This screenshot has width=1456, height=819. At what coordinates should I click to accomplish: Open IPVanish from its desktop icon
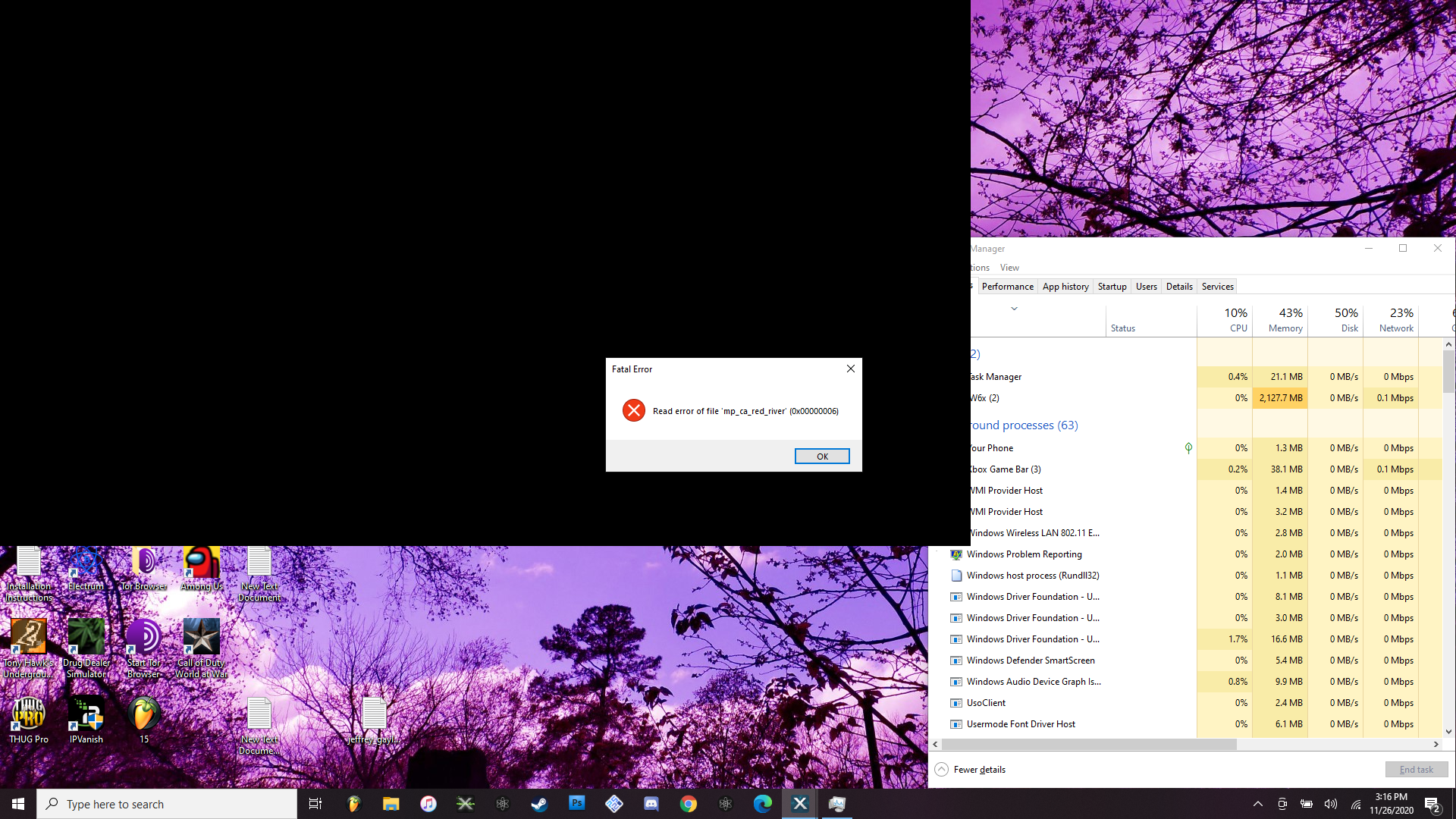click(x=86, y=713)
